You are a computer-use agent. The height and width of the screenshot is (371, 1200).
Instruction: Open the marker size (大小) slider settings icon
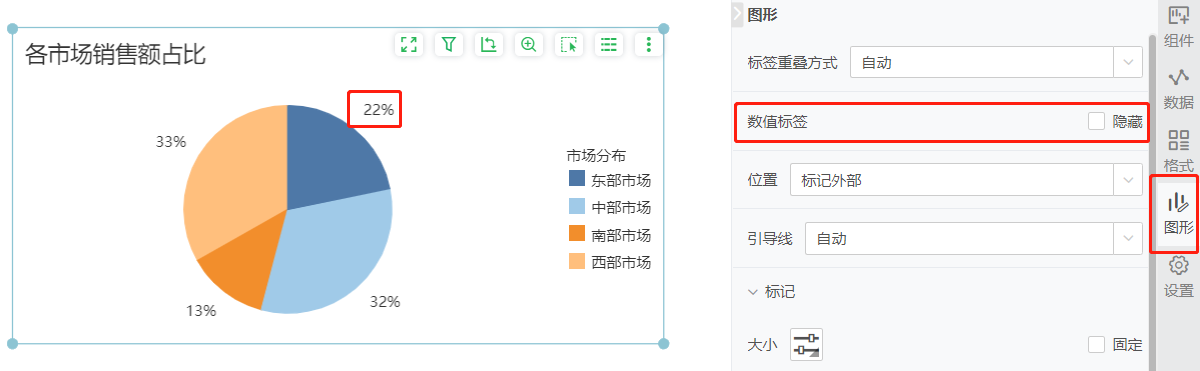(806, 345)
